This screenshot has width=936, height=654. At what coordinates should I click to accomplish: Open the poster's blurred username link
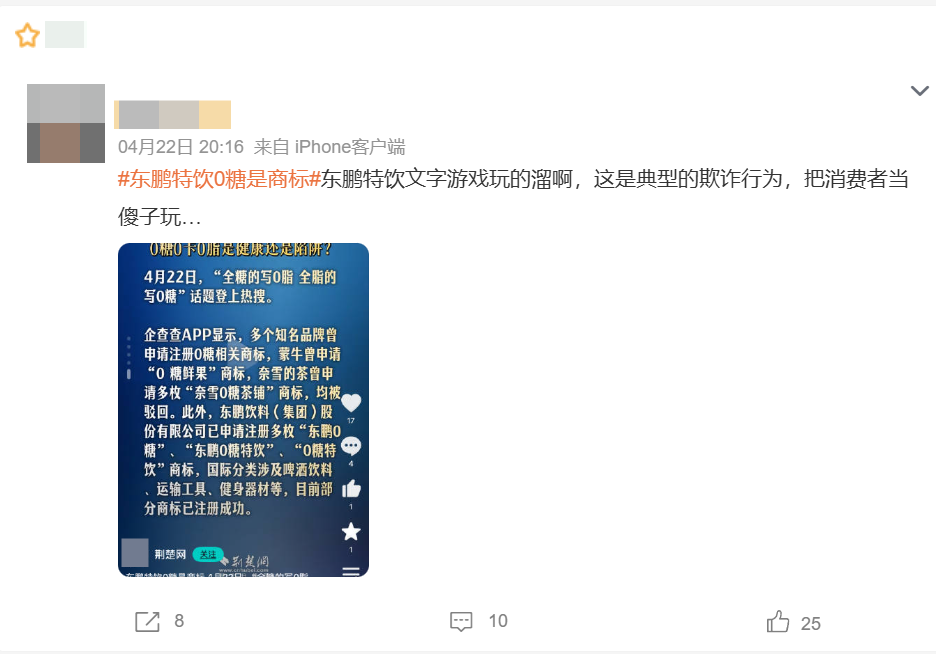[x=173, y=115]
